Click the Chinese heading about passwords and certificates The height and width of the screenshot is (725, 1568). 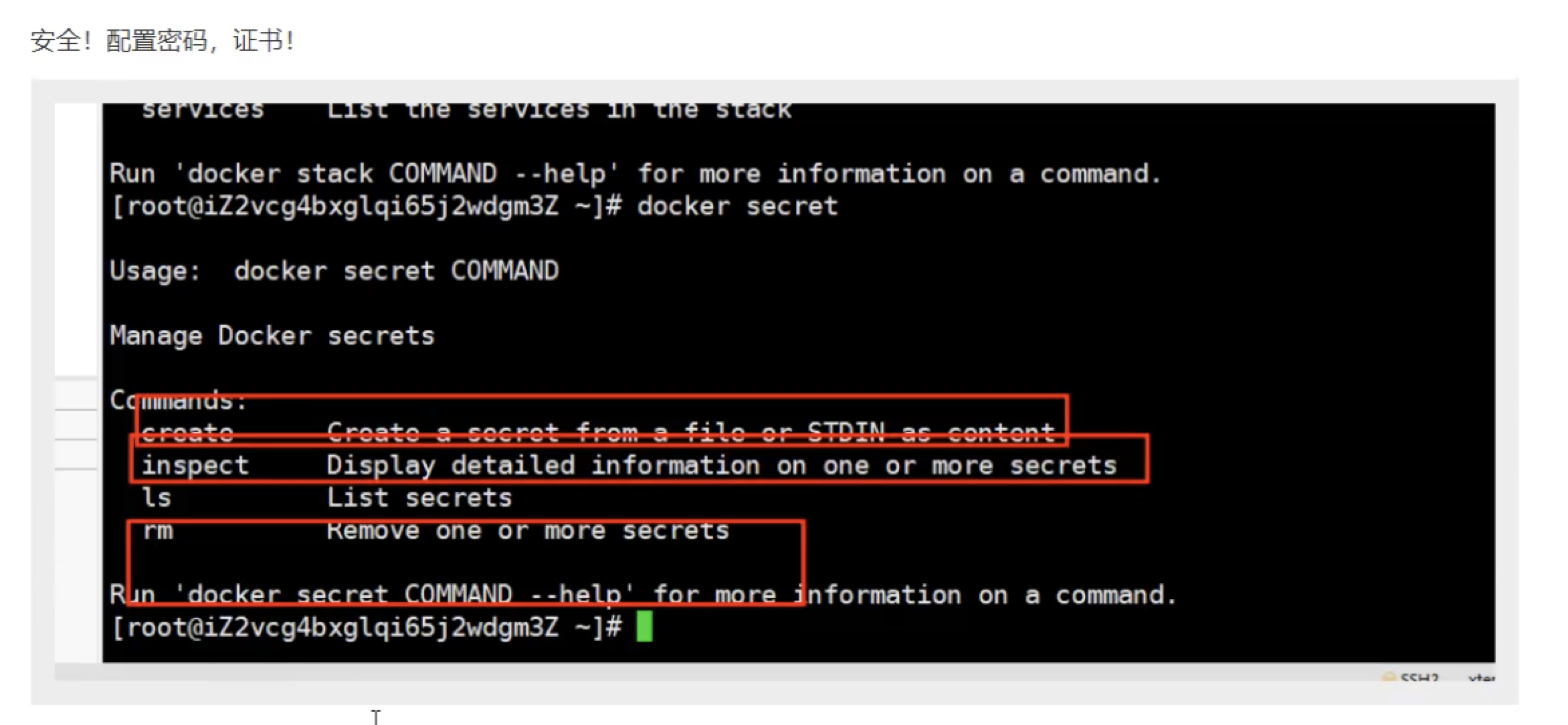(x=163, y=41)
